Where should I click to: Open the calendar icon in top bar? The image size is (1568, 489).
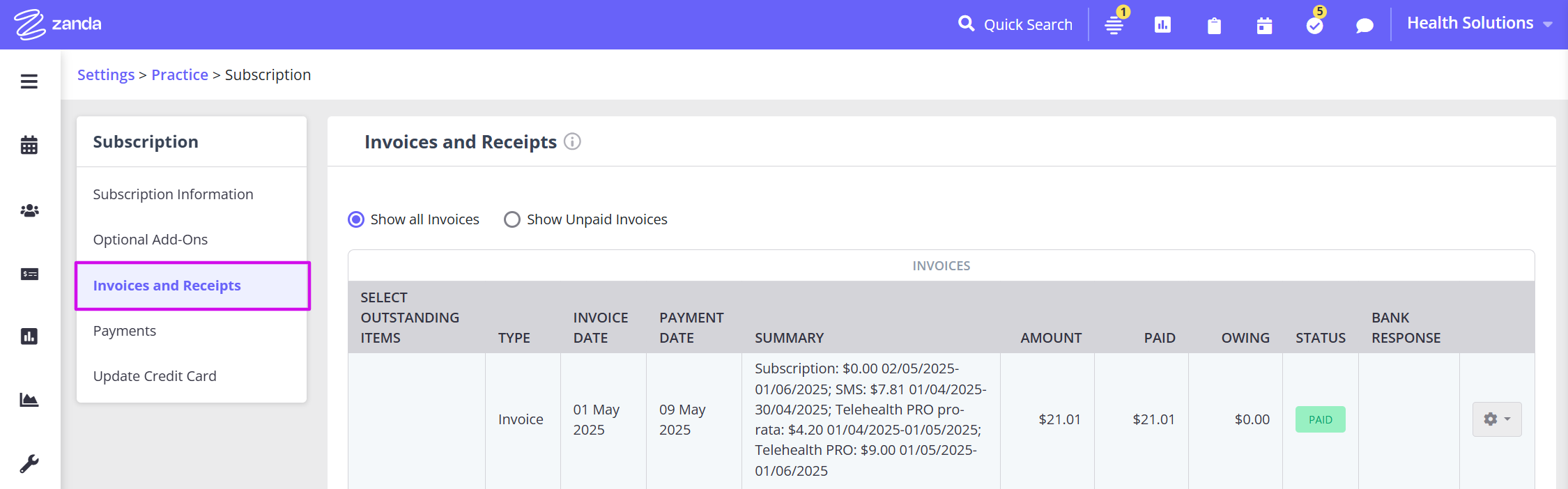1264,26
